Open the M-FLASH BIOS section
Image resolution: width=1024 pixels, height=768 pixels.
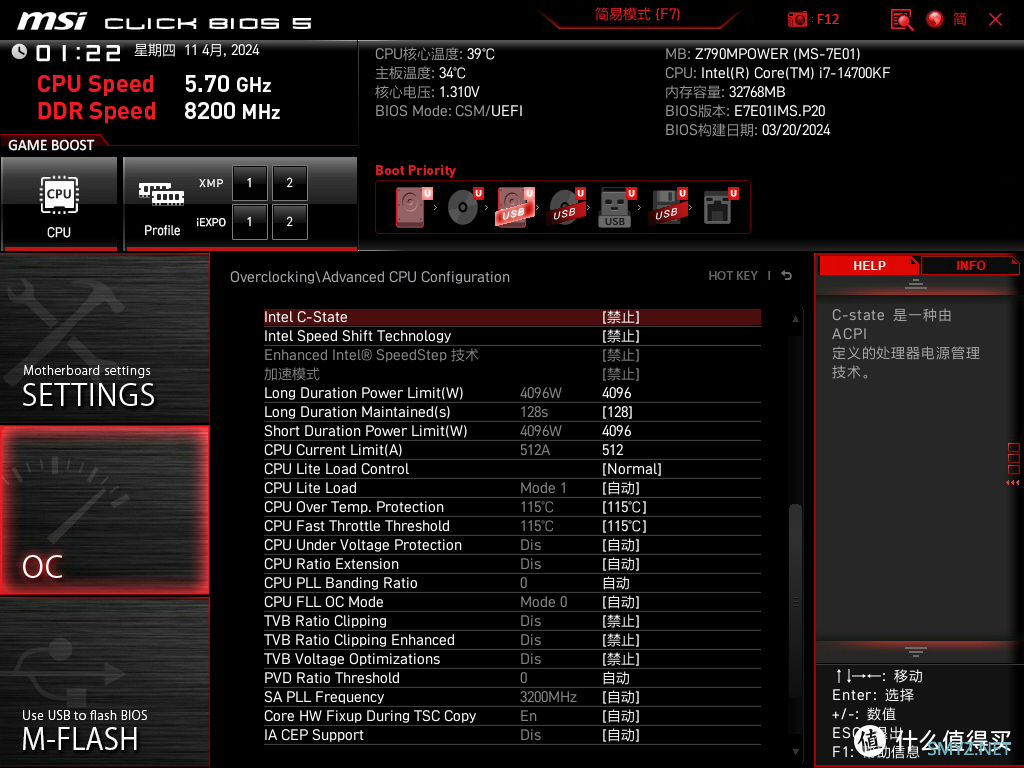point(104,682)
